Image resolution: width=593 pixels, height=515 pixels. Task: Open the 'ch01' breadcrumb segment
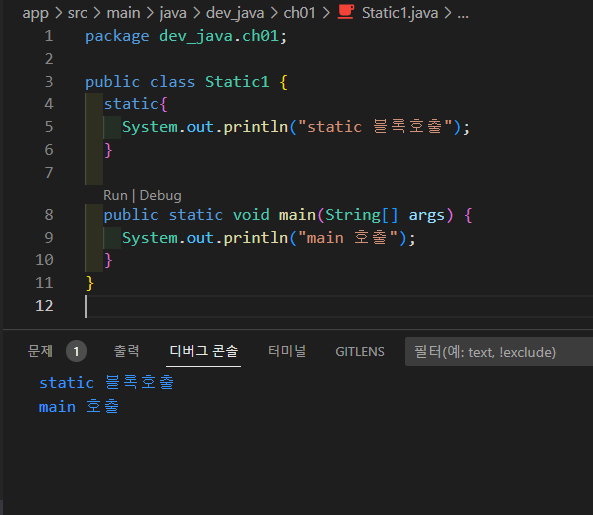pos(299,13)
